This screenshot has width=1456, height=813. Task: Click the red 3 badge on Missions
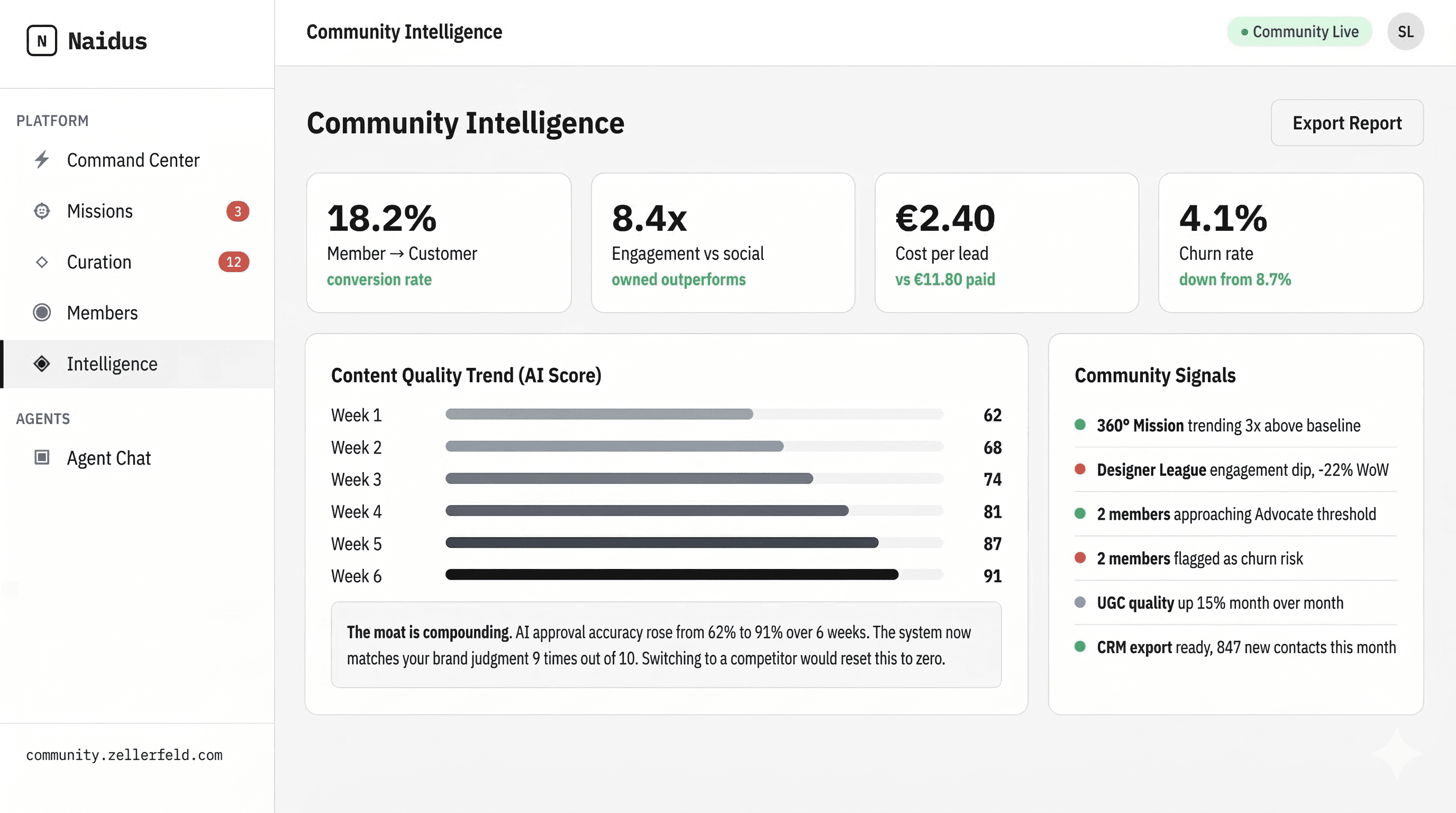point(238,211)
